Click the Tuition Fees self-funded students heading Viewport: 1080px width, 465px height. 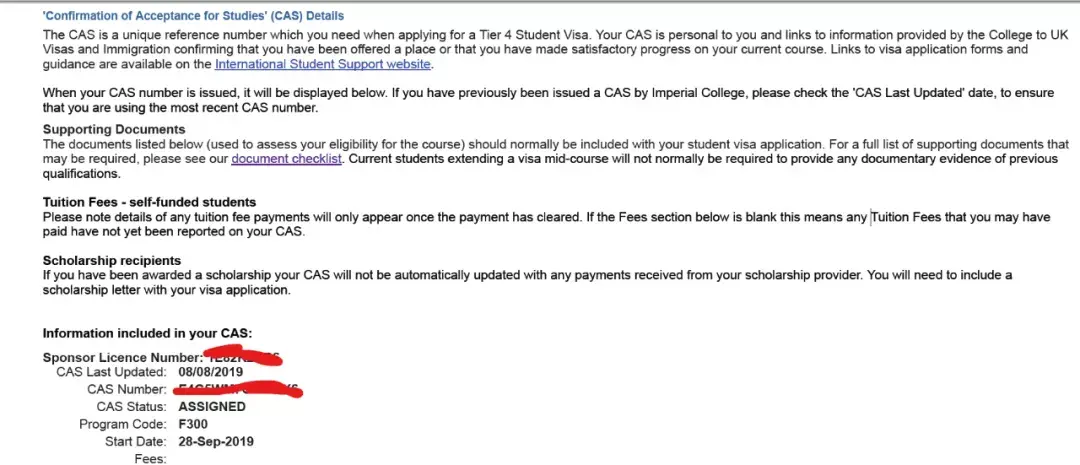[149, 202]
